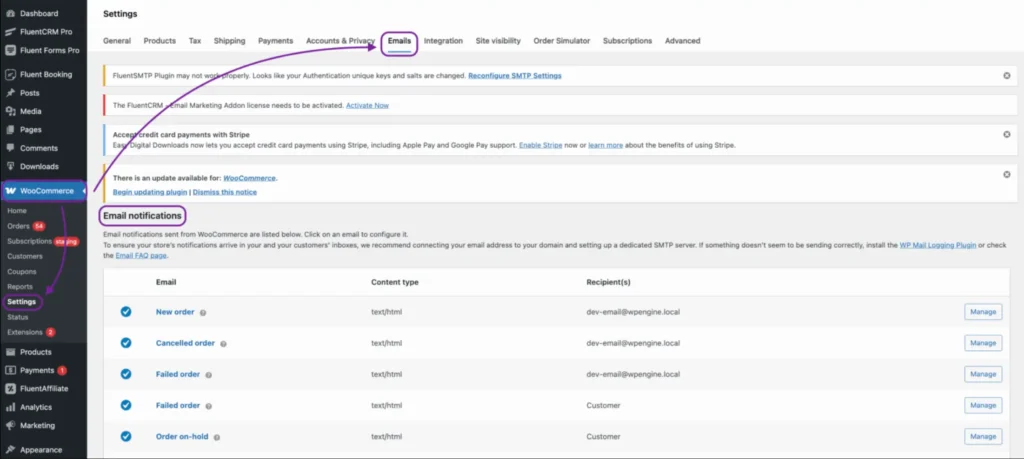Screen dimensions: 1024x459
Task: Toggle Cancelled order email enabled status
Action: pos(125,343)
